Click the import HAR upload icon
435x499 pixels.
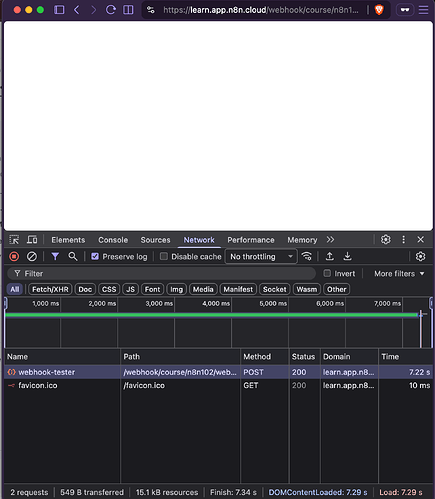(x=329, y=256)
